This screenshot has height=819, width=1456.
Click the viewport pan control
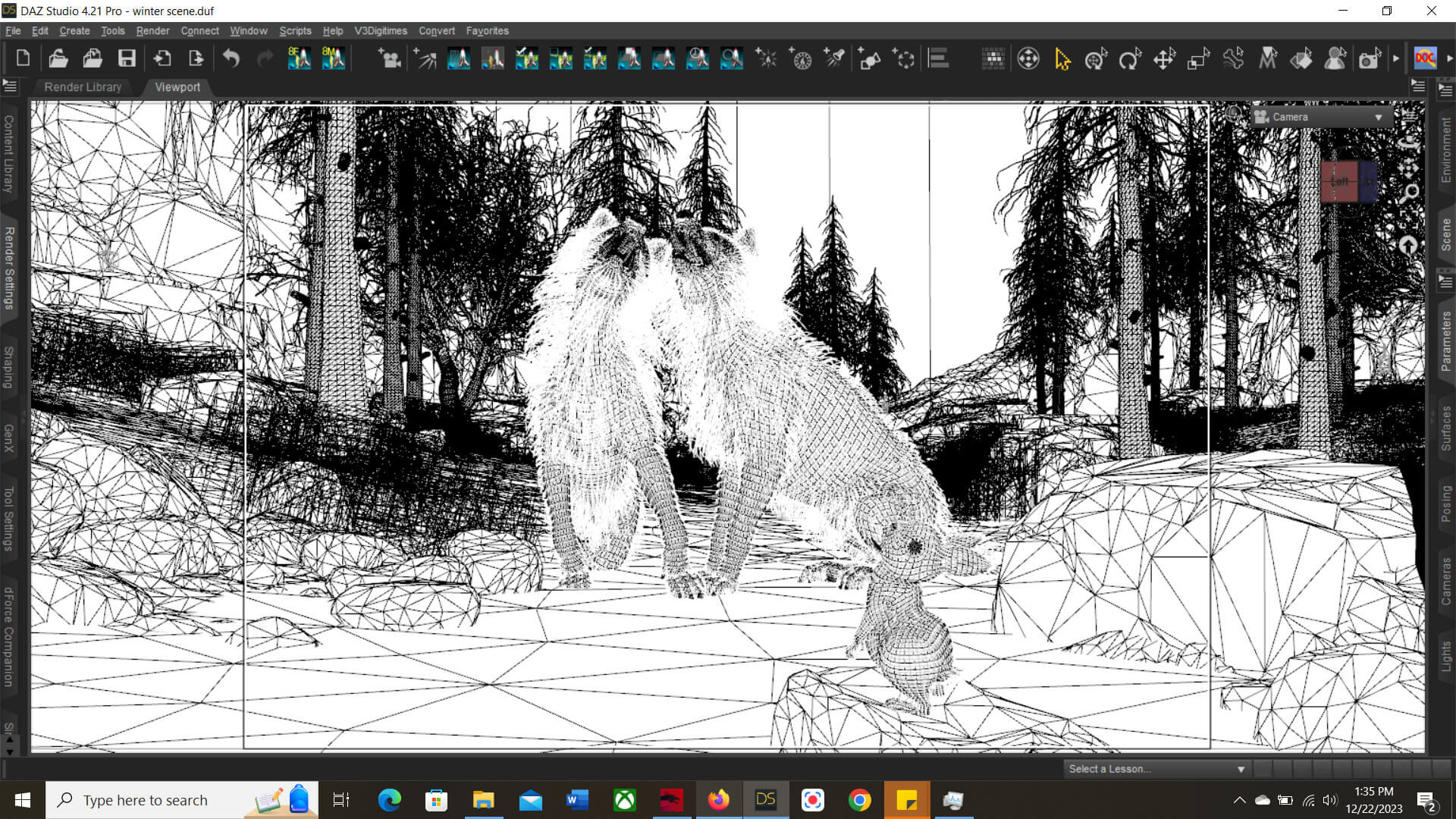(x=1409, y=168)
